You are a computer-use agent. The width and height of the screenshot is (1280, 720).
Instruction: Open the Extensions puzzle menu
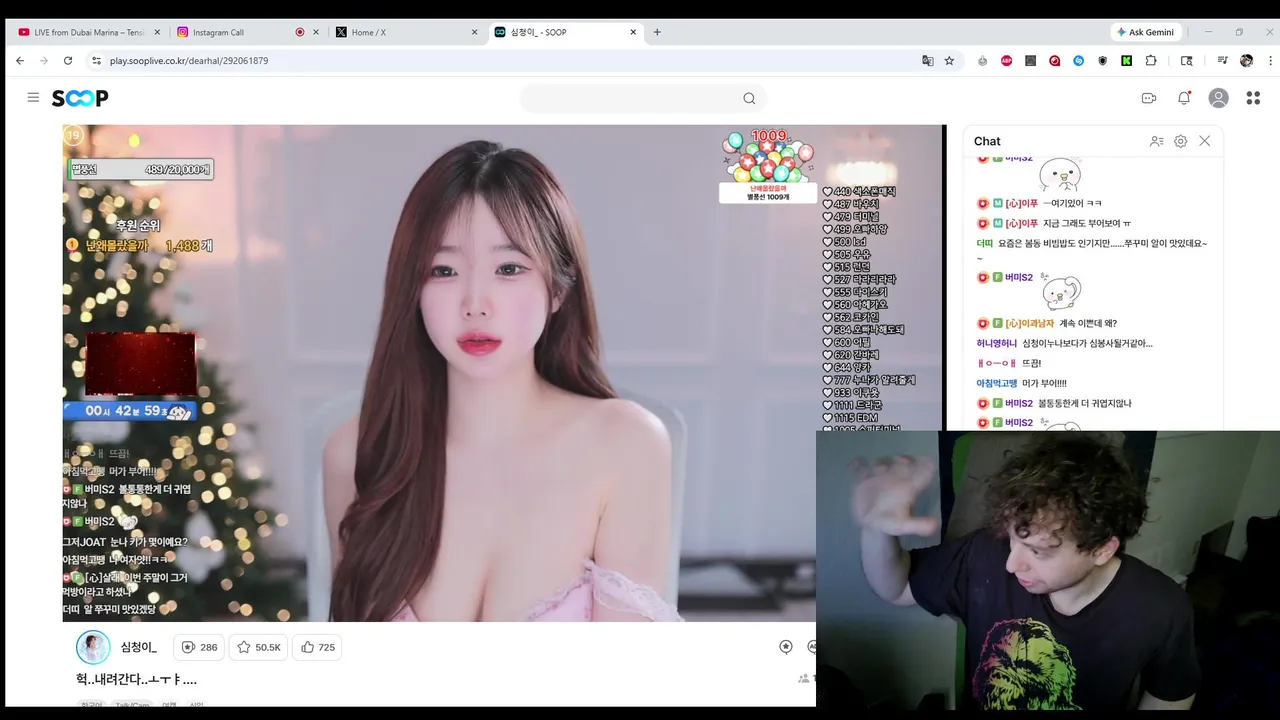[1151, 61]
